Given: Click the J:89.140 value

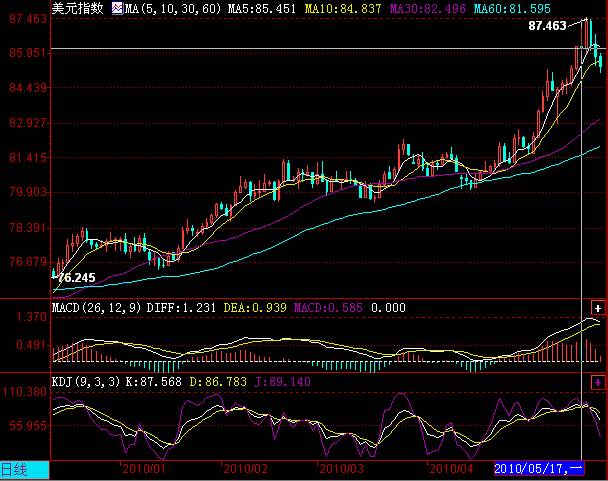Looking at the screenshot, I should [283, 382].
